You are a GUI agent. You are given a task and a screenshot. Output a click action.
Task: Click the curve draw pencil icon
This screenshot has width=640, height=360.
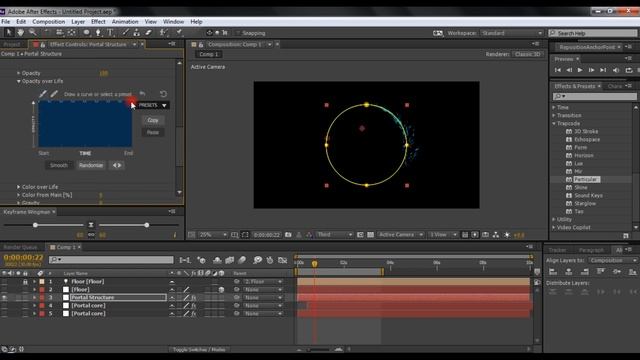tap(54, 94)
